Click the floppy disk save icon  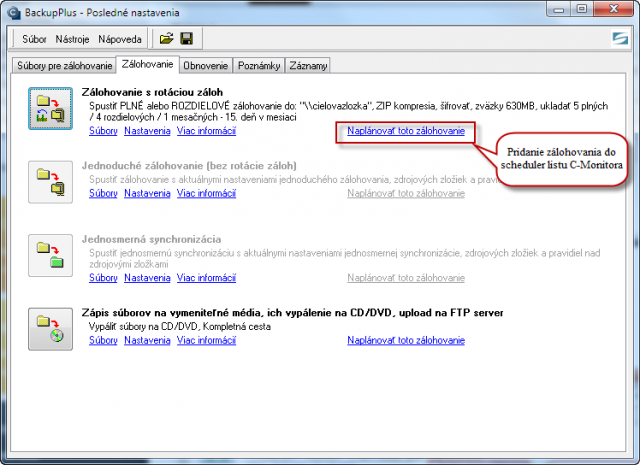point(187,39)
